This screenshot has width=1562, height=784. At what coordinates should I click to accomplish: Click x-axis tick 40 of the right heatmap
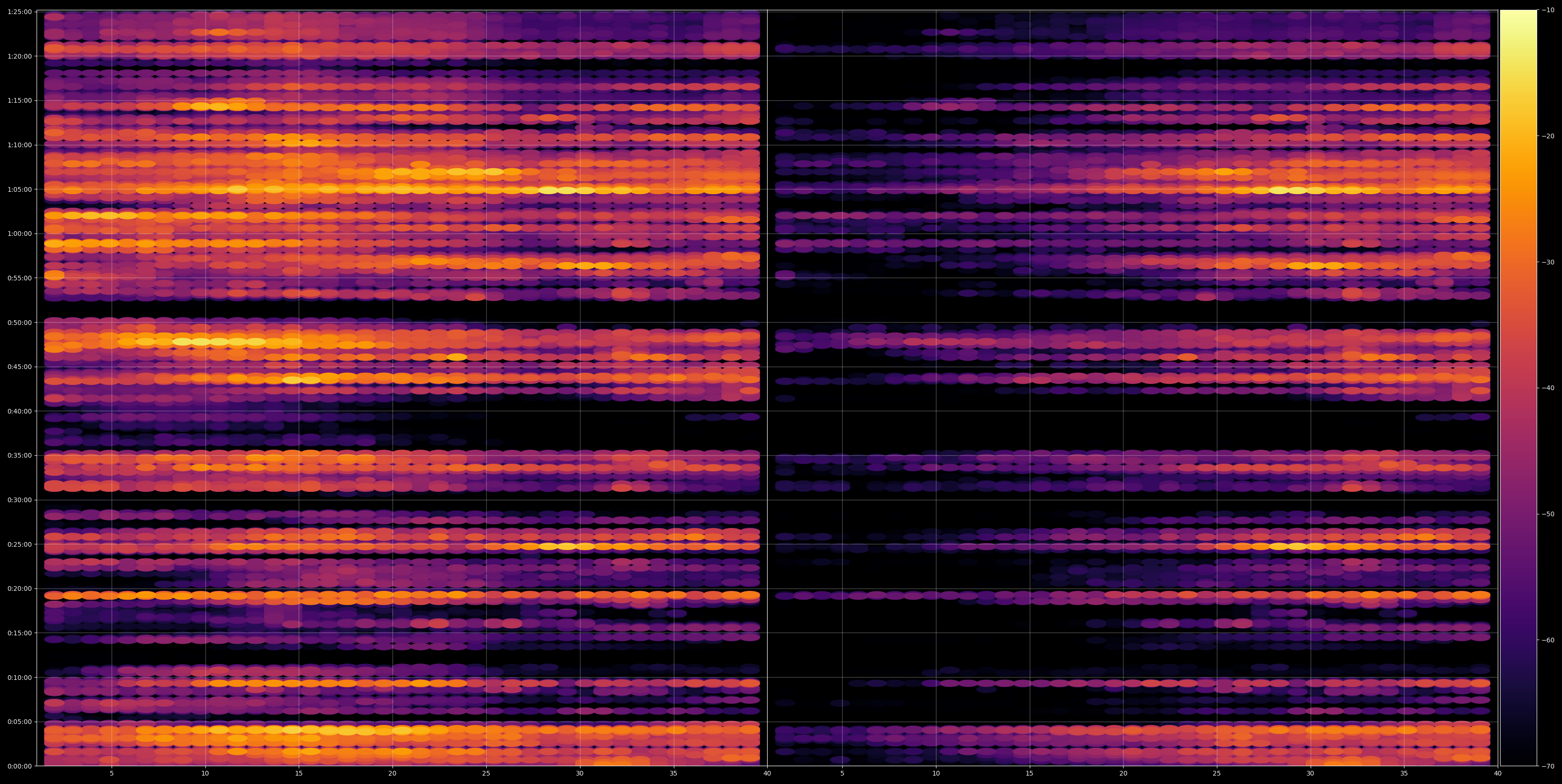pyautogui.click(x=1498, y=774)
